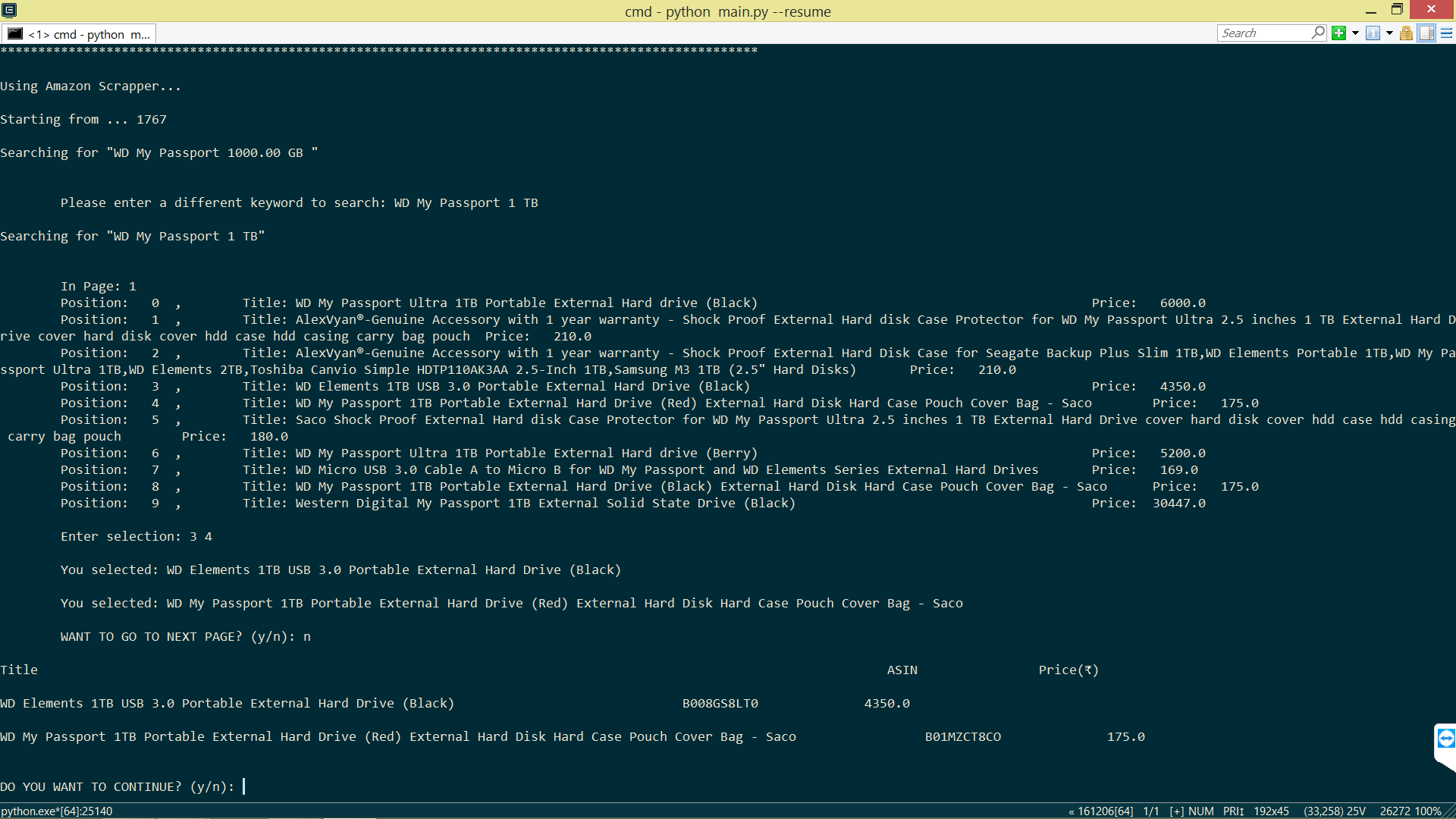This screenshot has width=1456, height=819.
Task: Select the '<1> cmd - python m...' console tab
Action: [80, 34]
